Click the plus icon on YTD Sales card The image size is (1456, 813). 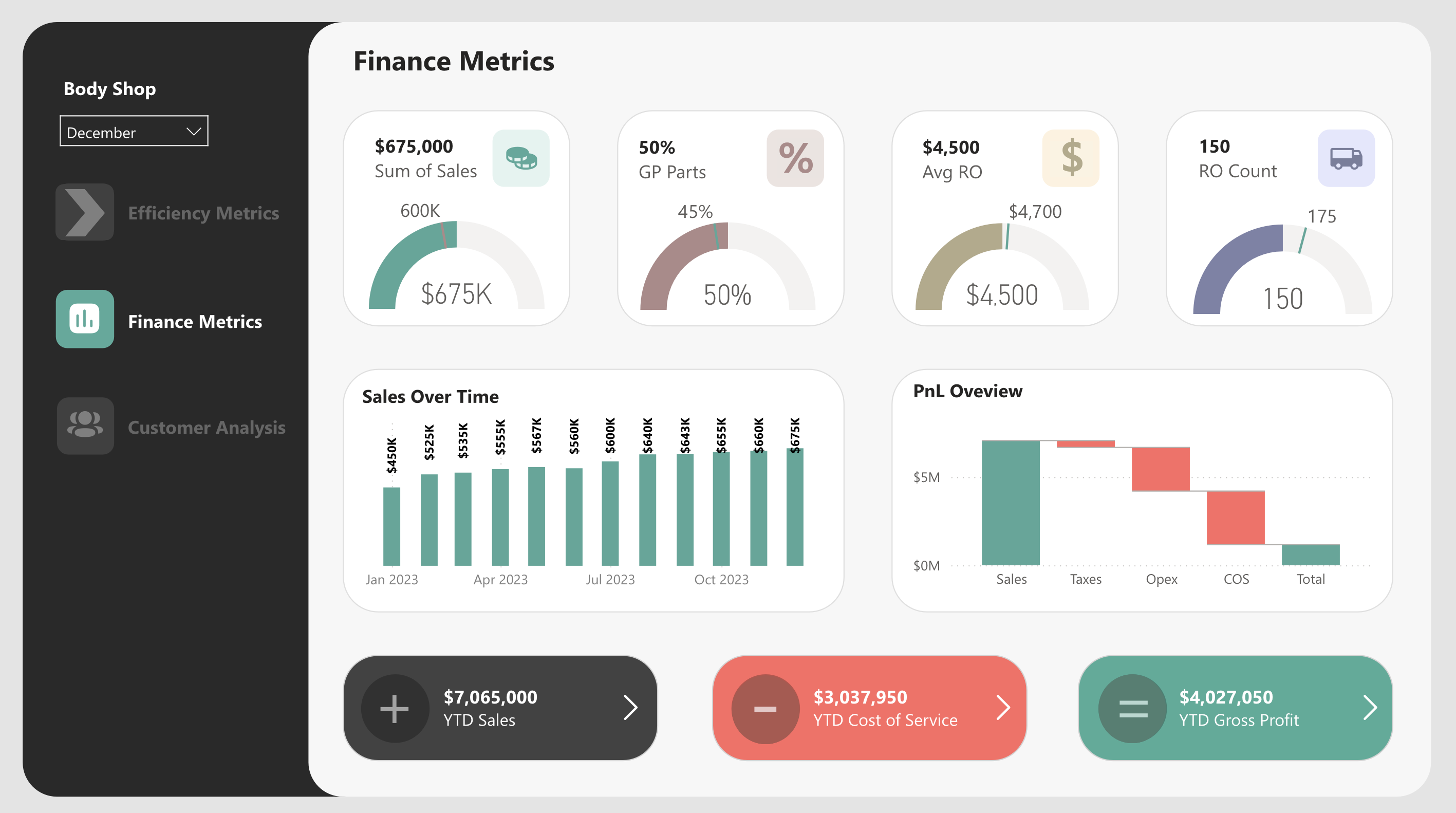click(x=395, y=707)
